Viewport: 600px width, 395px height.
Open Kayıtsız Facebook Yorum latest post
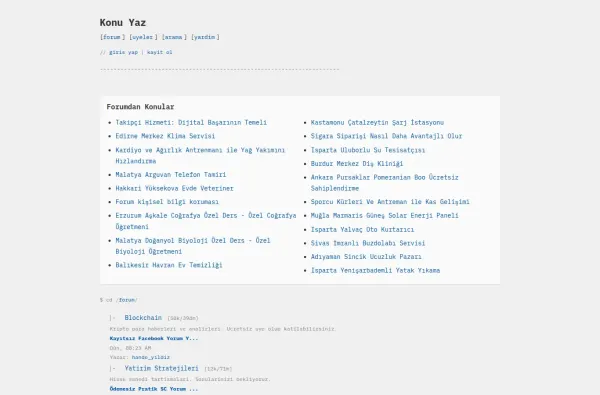tap(154, 338)
